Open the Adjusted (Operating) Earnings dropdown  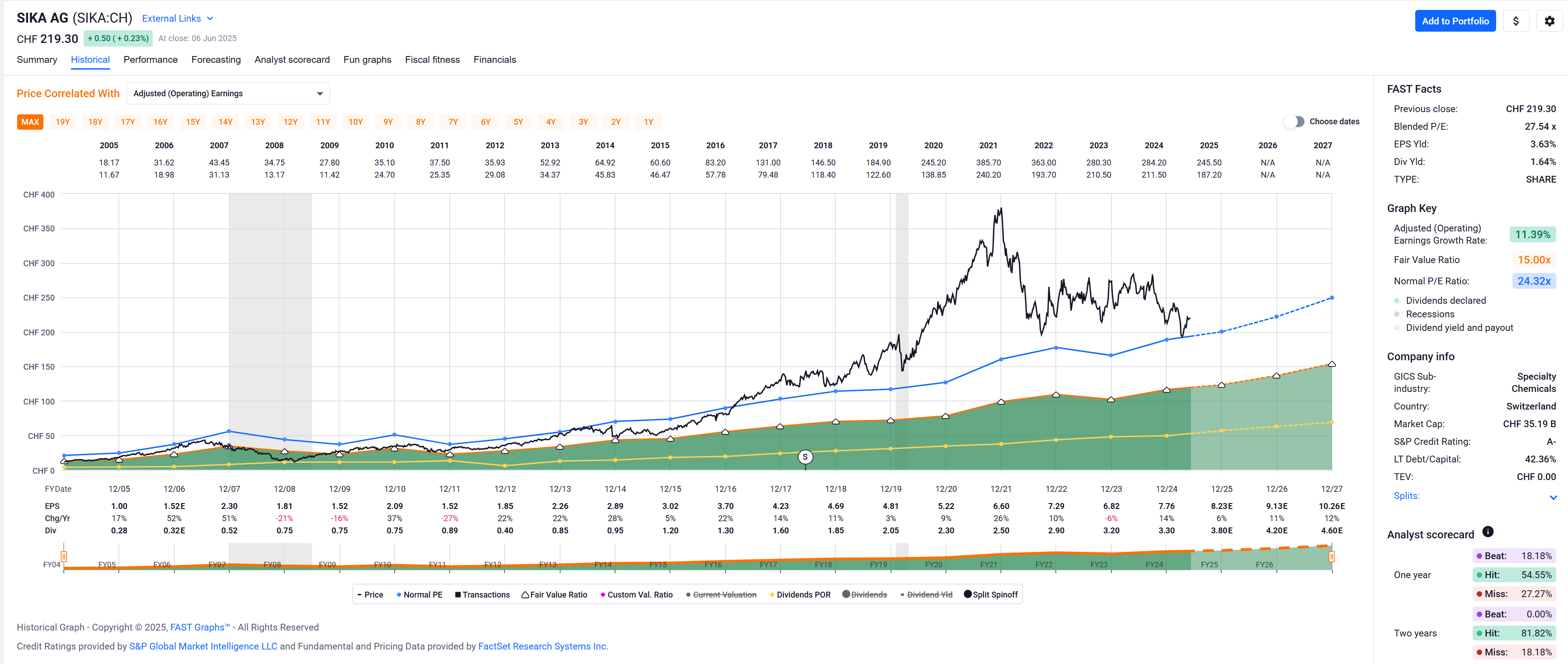tap(228, 93)
